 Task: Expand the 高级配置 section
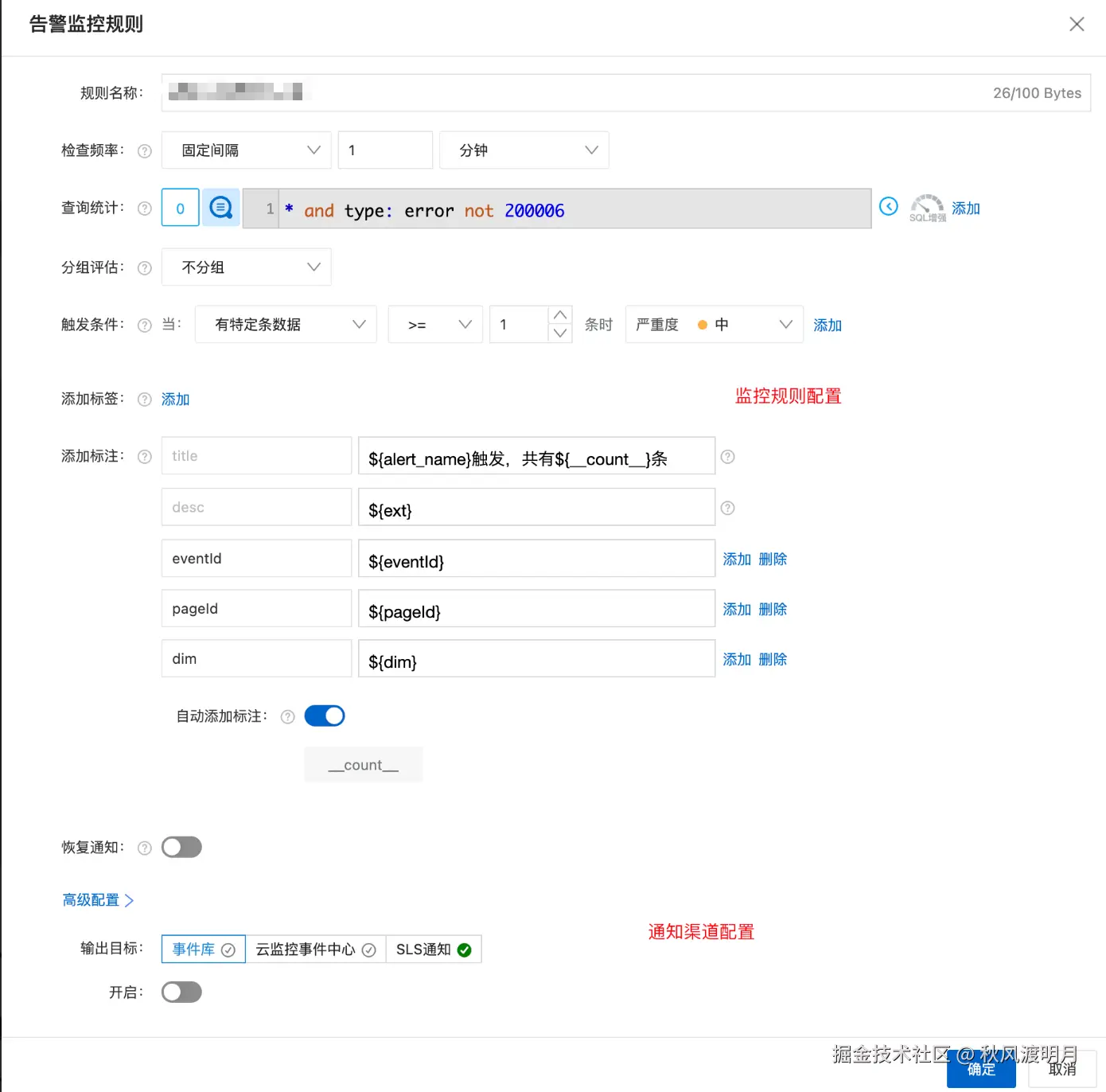tap(98, 900)
